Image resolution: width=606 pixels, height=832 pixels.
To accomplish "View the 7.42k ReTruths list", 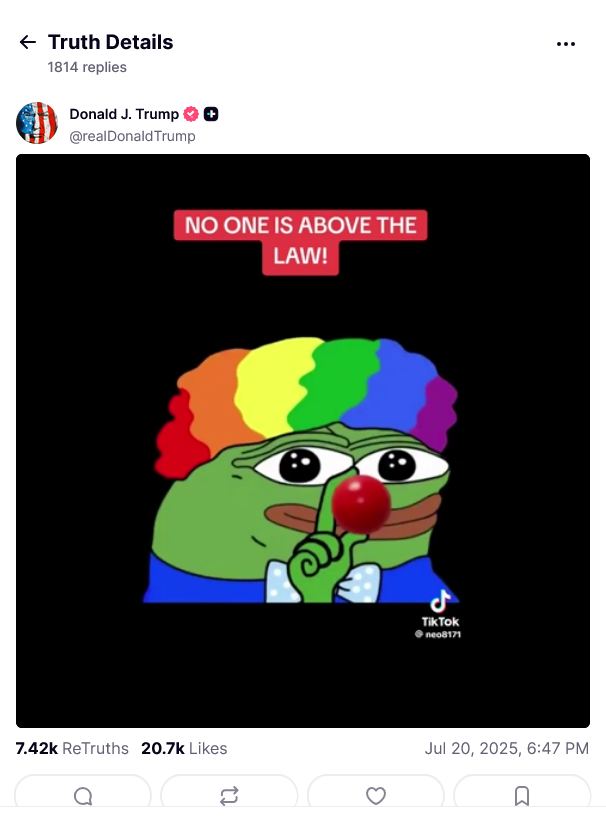I will point(72,748).
